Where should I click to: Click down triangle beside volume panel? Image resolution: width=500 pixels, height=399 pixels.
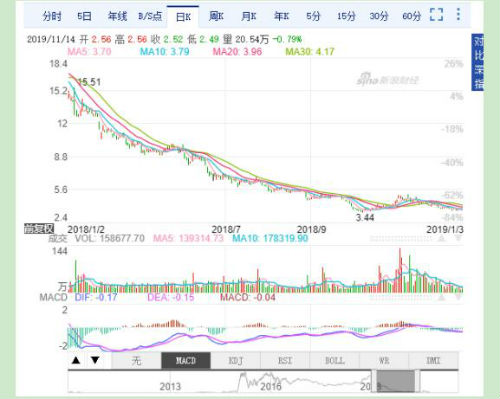click(x=458, y=238)
